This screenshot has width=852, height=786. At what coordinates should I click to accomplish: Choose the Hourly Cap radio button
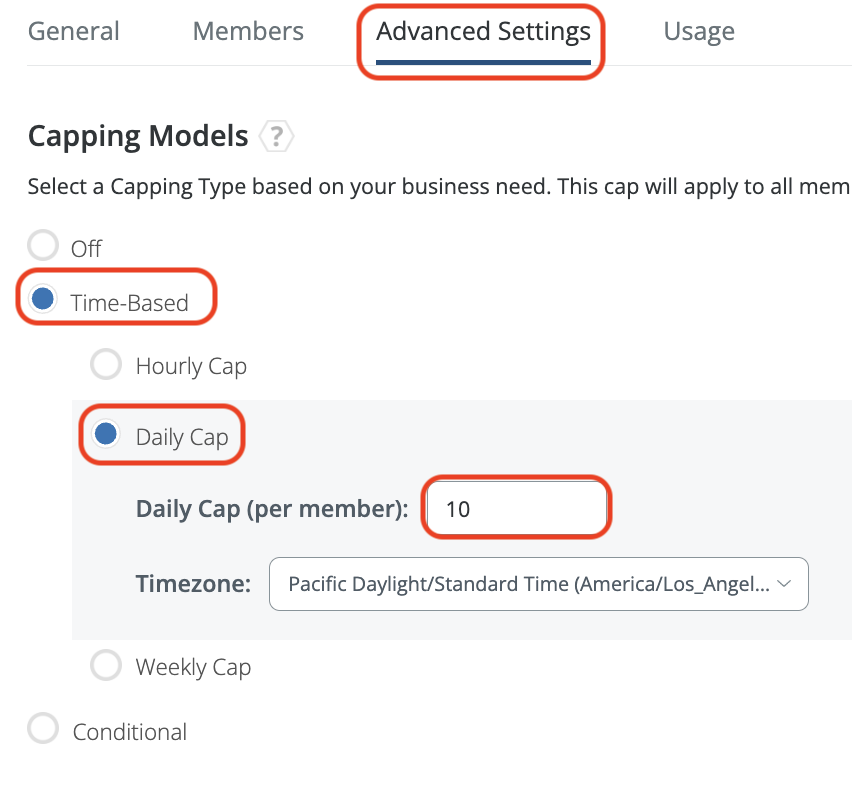(x=106, y=365)
